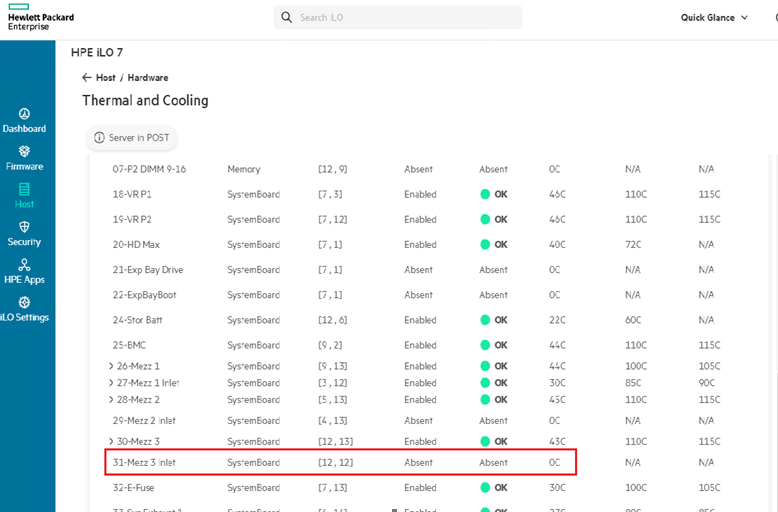The image size is (778, 512).
Task: Click the Server in POST status pill
Action: 131,137
